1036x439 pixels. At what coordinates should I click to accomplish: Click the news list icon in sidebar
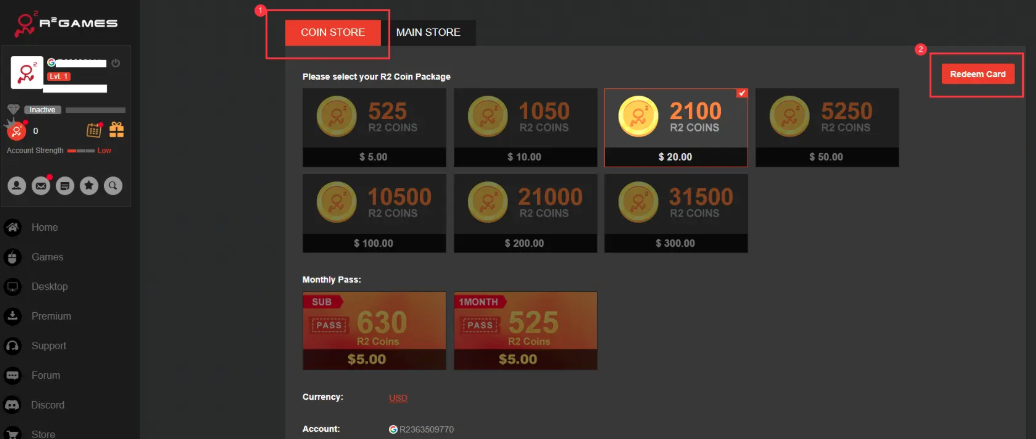tap(65, 185)
